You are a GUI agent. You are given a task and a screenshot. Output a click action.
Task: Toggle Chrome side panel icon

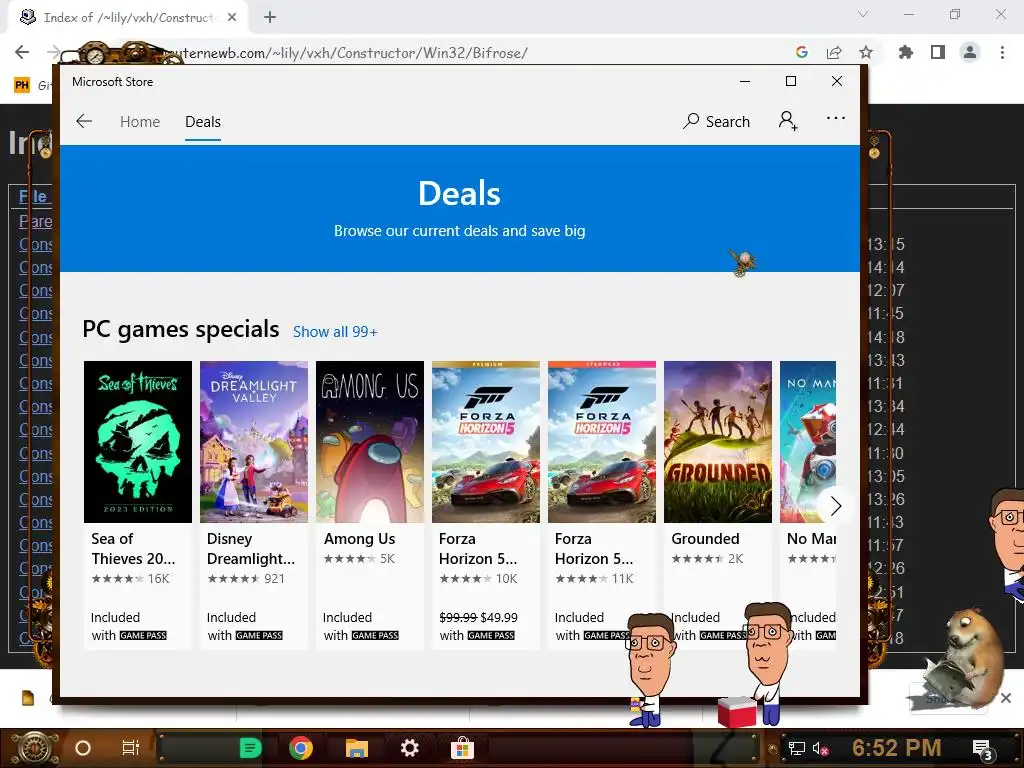(938, 52)
